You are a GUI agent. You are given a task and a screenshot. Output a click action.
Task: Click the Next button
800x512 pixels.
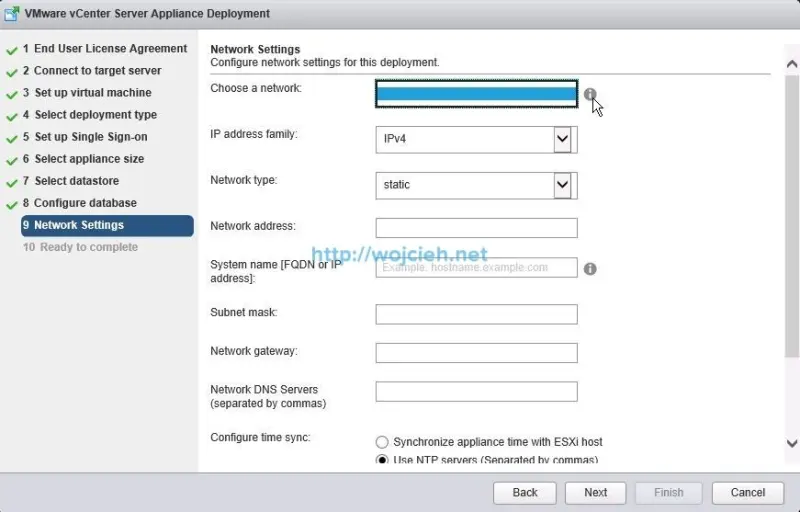(x=595, y=493)
